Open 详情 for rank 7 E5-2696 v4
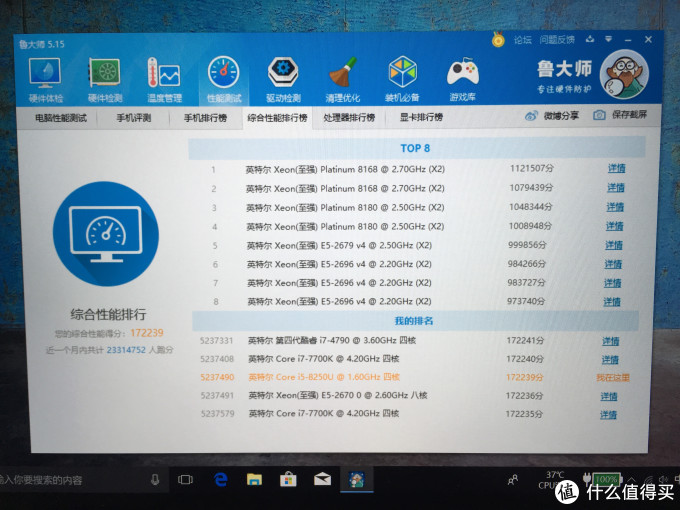 612,283
